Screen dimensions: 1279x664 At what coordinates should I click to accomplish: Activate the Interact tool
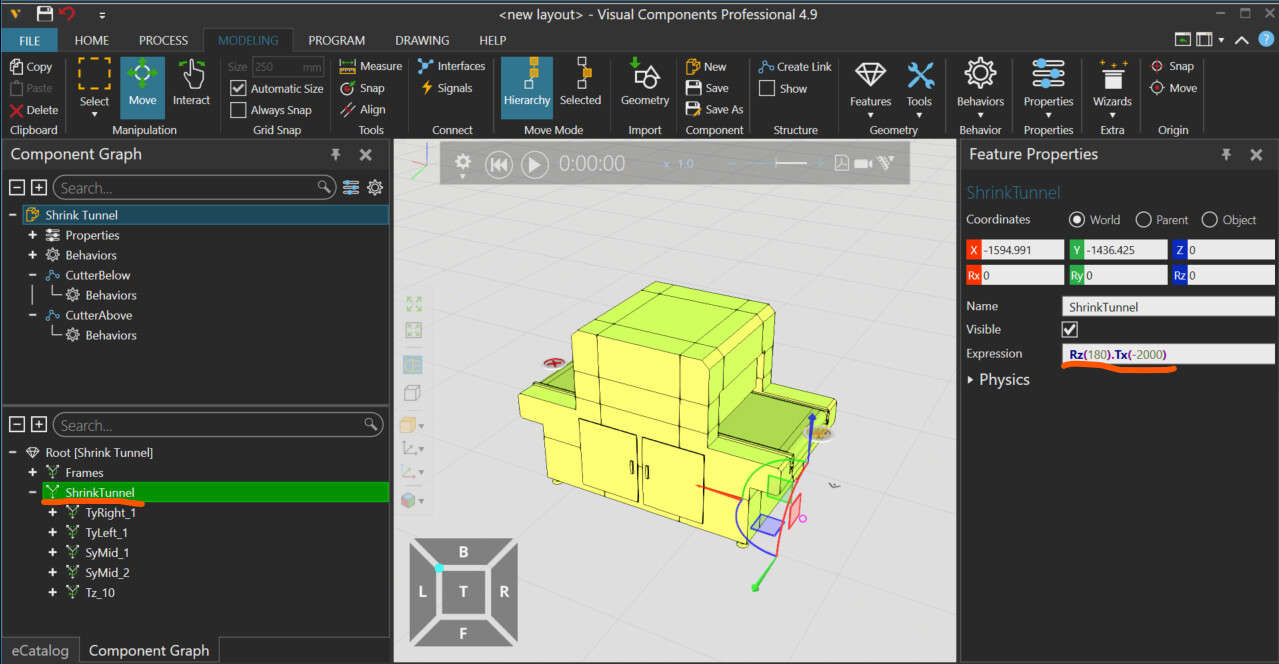[x=192, y=86]
